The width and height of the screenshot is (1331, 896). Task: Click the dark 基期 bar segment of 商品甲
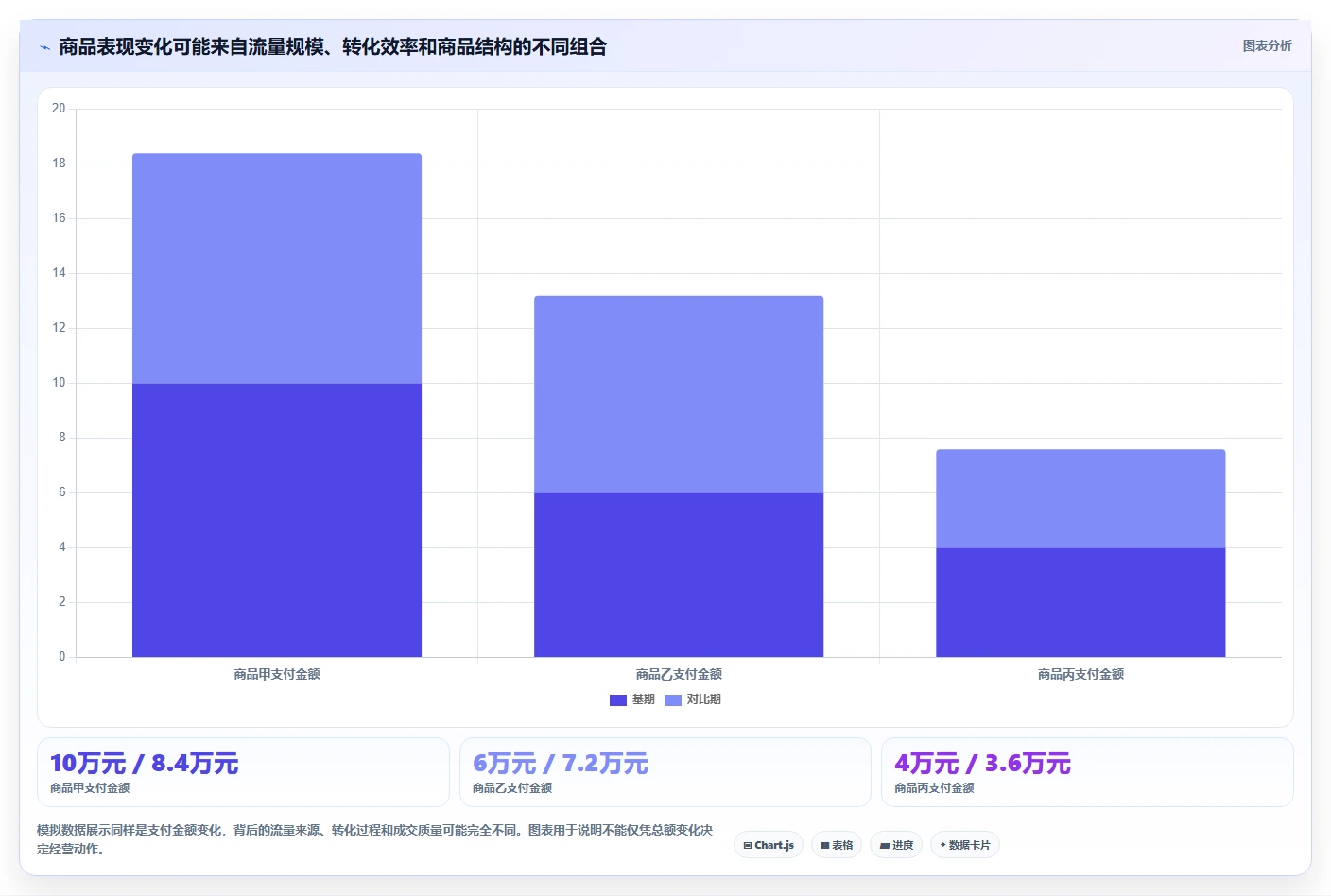pyautogui.click(x=277, y=520)
